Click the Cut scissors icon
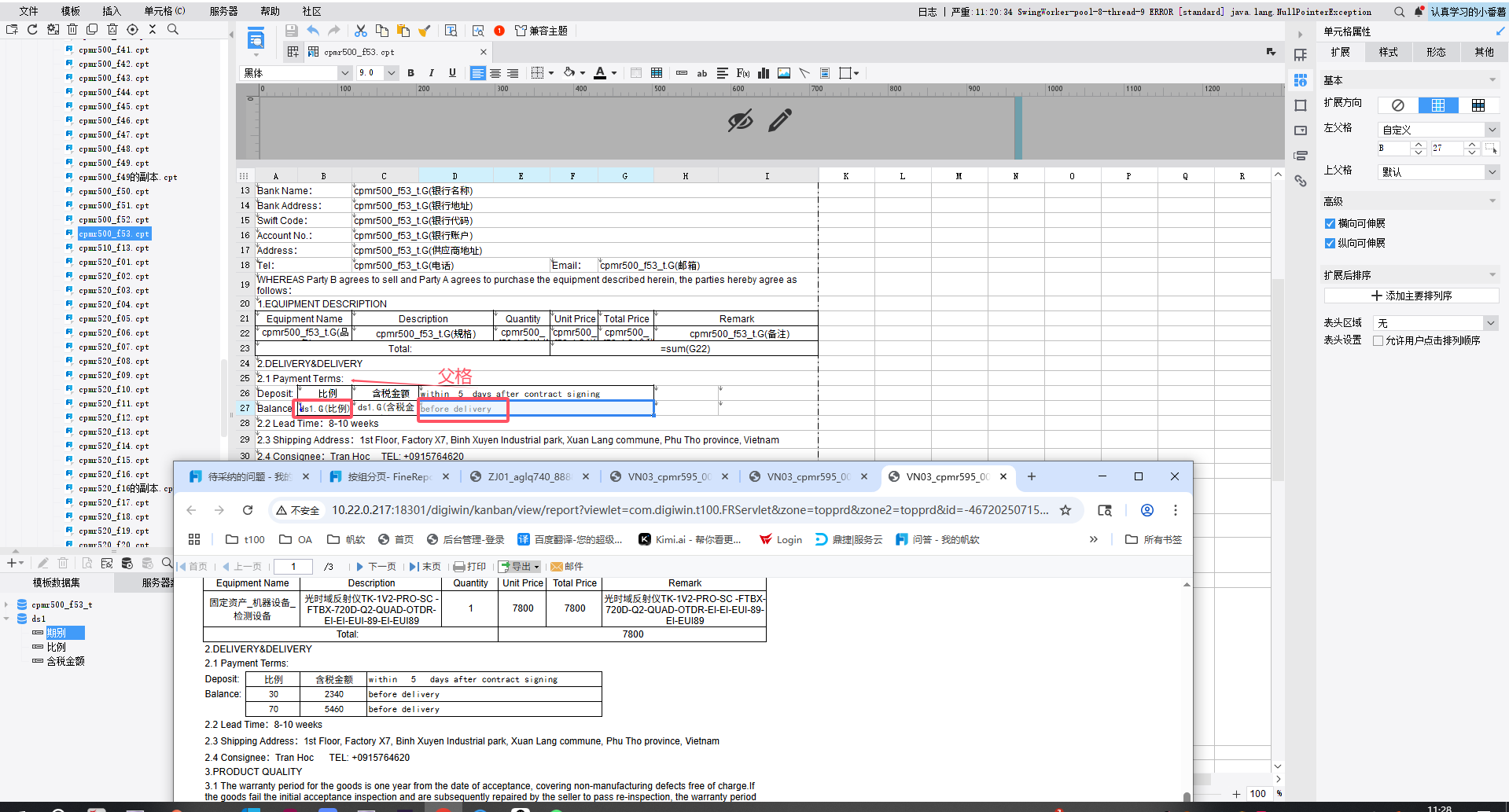This screenshot has width=1509, height=812. [361, 31]
